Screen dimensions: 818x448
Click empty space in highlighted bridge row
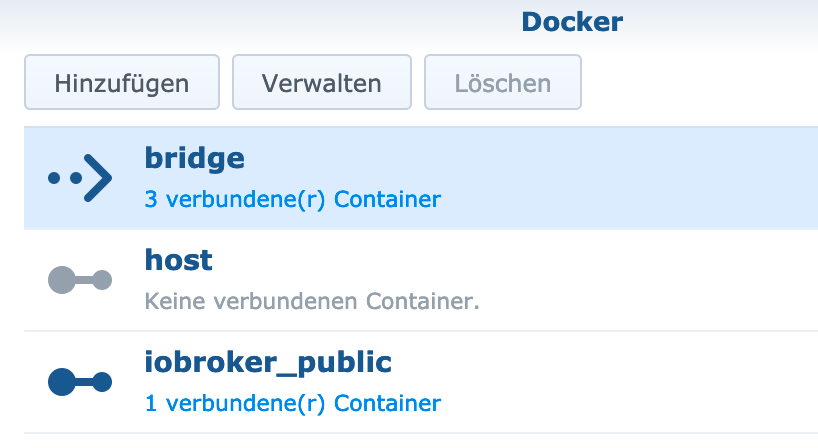pyautogui.click(x=626, y=178)
